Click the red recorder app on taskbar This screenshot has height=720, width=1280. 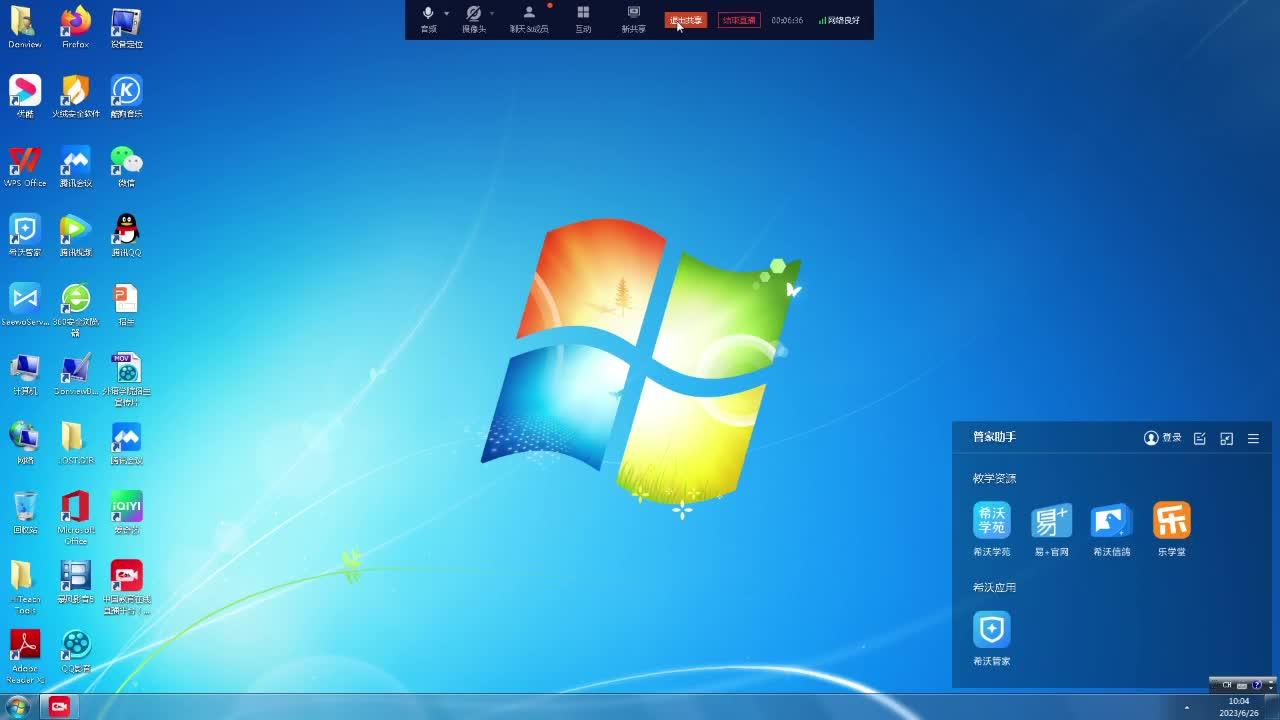coord(59,706)
